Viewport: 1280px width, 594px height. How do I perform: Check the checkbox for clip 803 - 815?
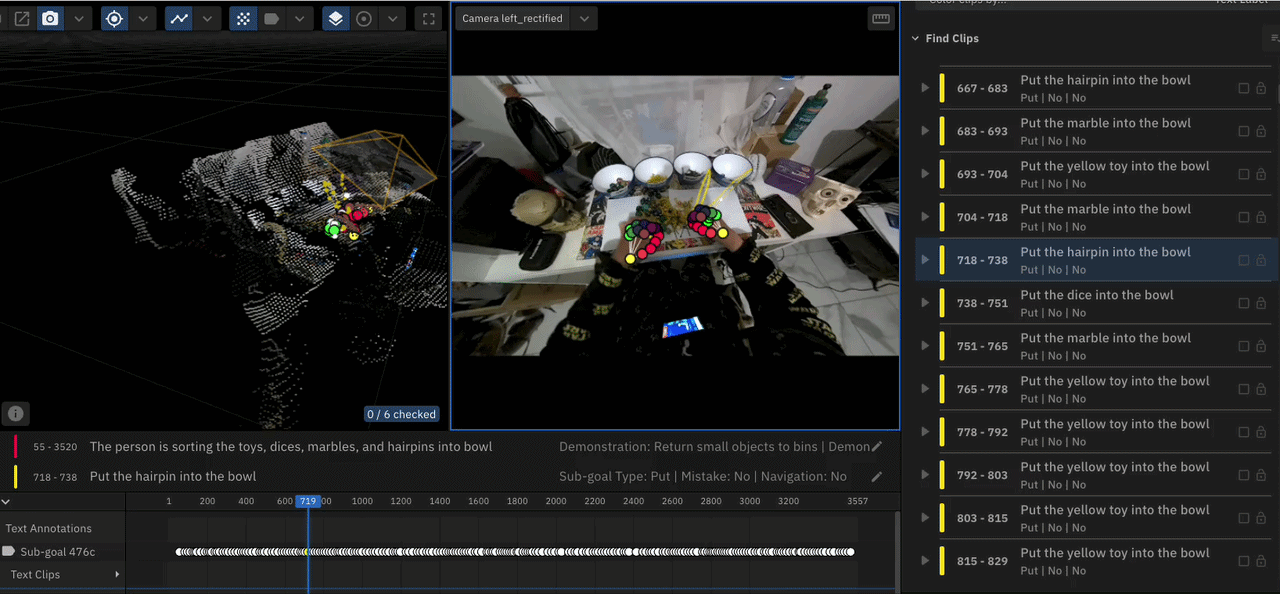click(x=1244, y=518)
